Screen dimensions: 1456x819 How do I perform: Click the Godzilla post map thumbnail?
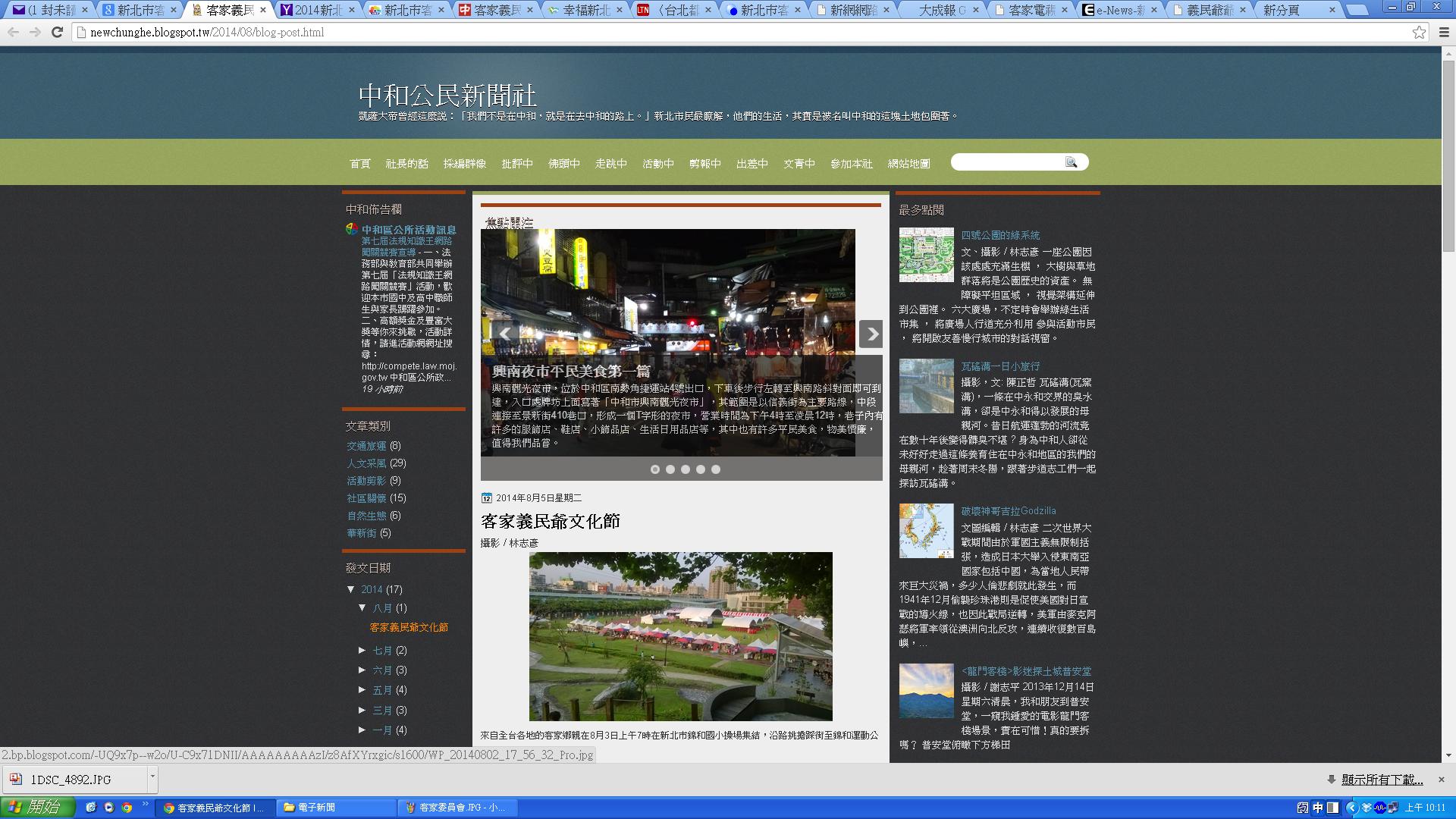pyautogui.click(x=927, y=531)
